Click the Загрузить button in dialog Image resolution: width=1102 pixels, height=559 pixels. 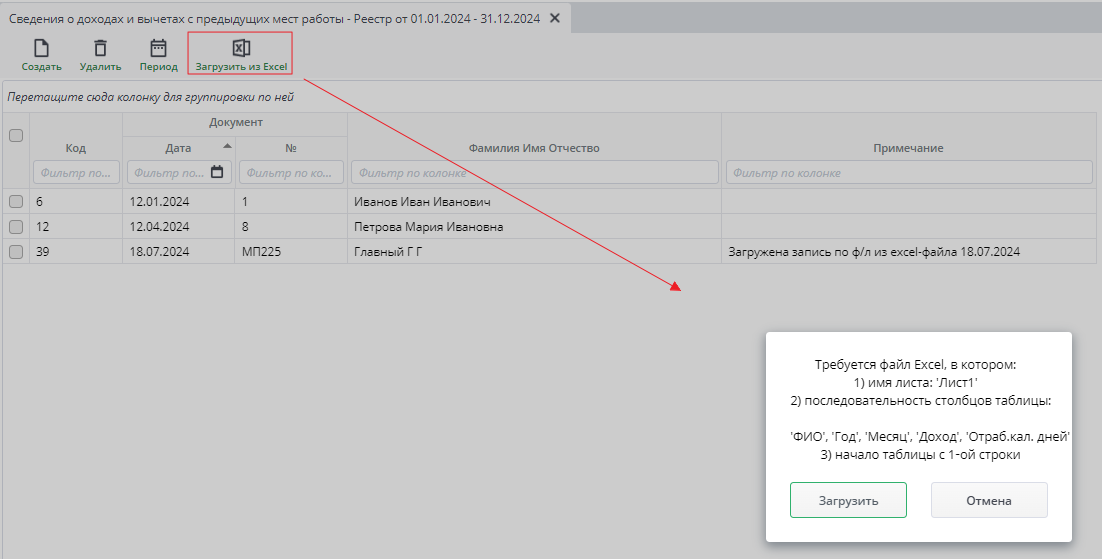(848, 500)
